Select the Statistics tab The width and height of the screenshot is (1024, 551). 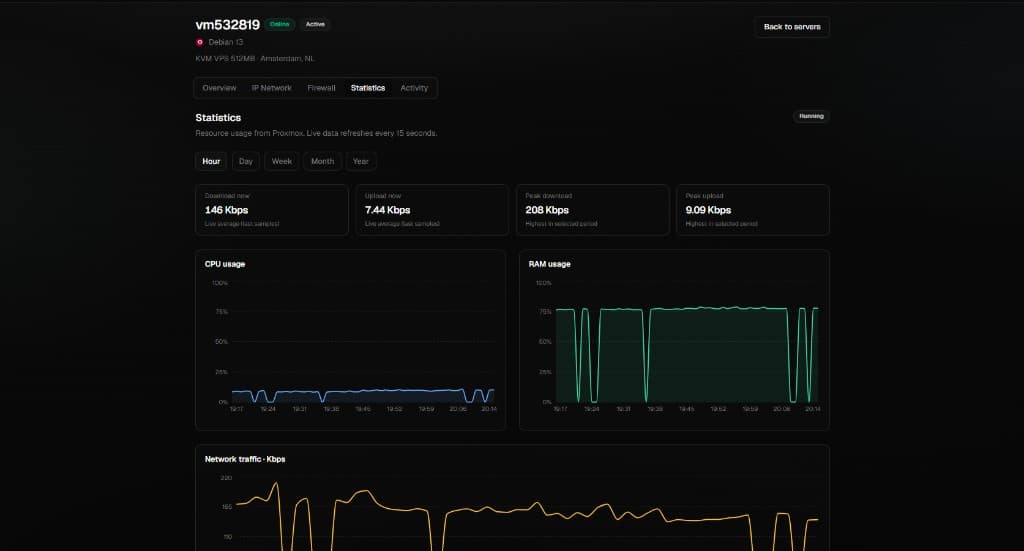[x=368, y=88]
